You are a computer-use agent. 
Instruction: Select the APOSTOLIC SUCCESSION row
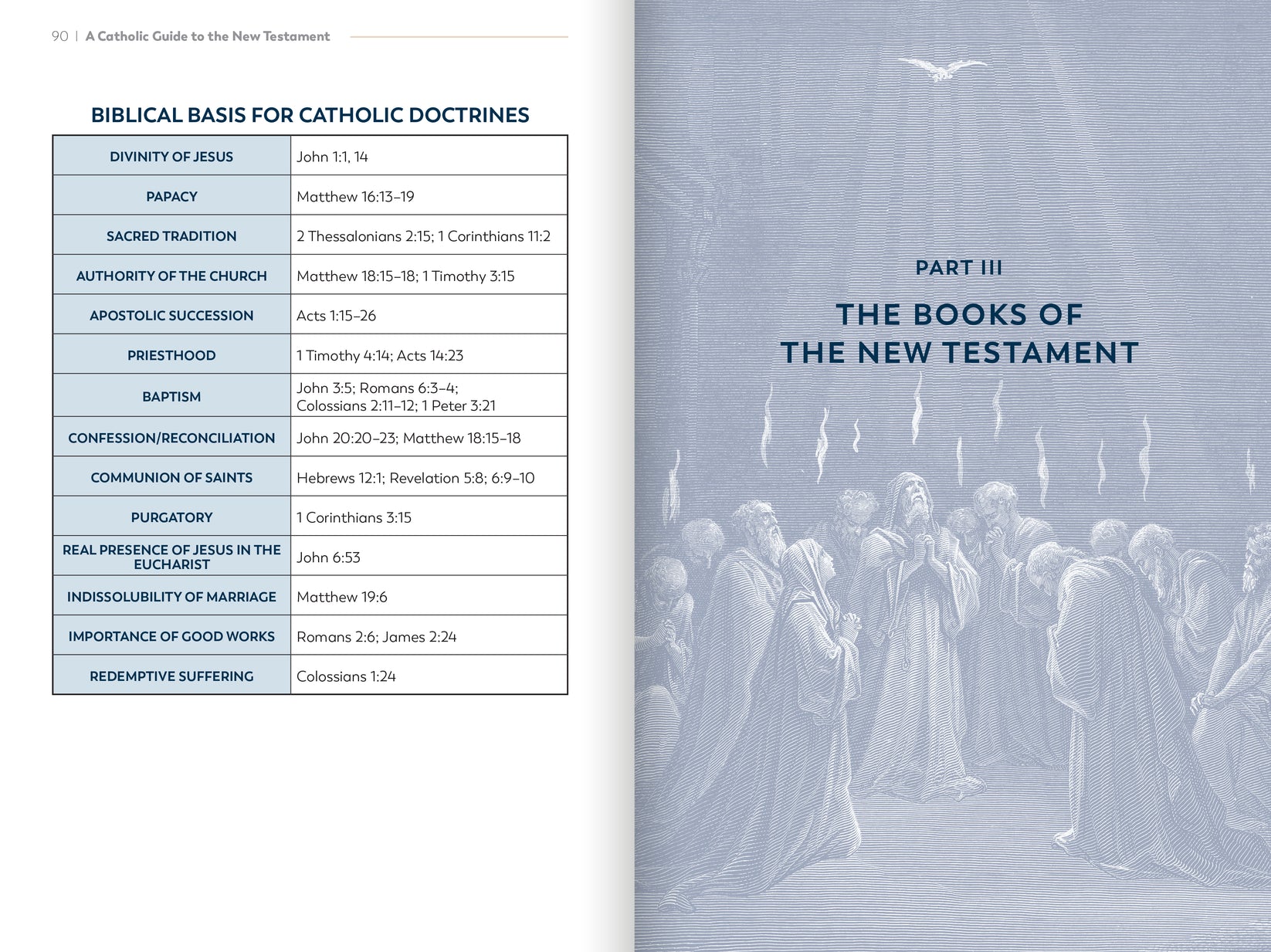click(171, 315)
